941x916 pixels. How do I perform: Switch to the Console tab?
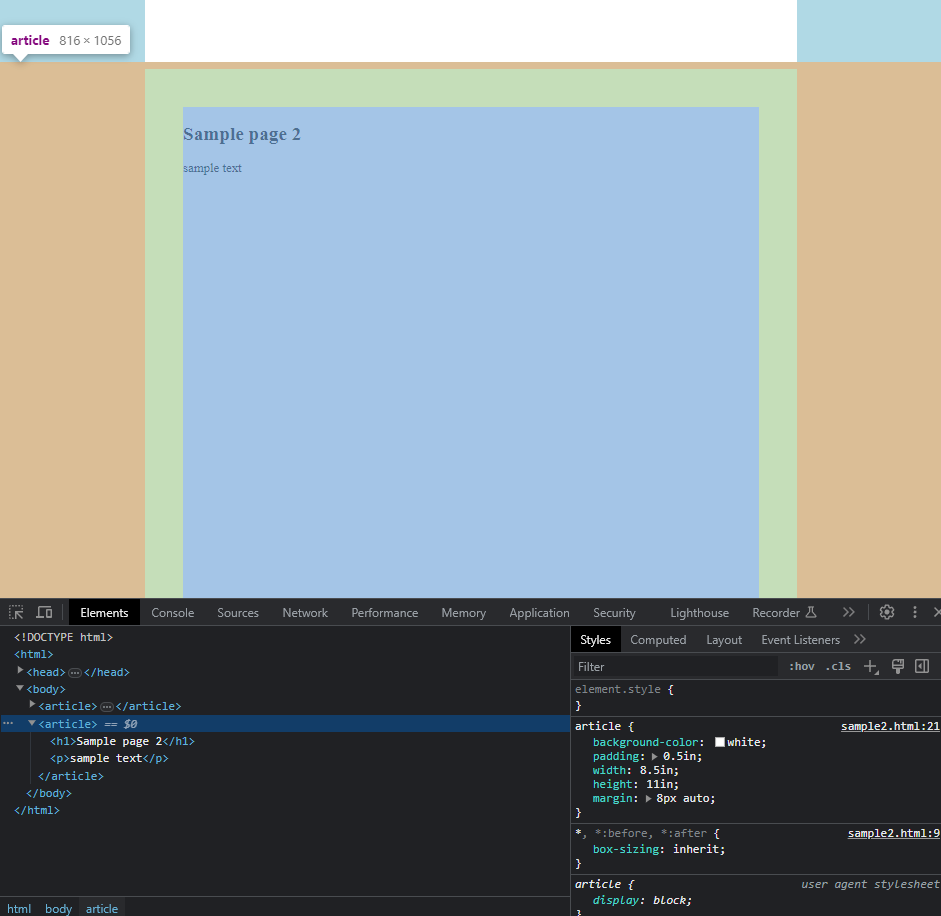click(173, 612)
